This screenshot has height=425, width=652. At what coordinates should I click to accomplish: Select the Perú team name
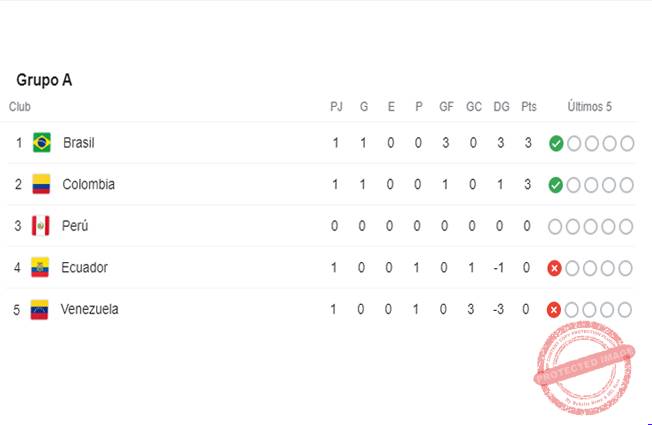[x=75, y=226]
